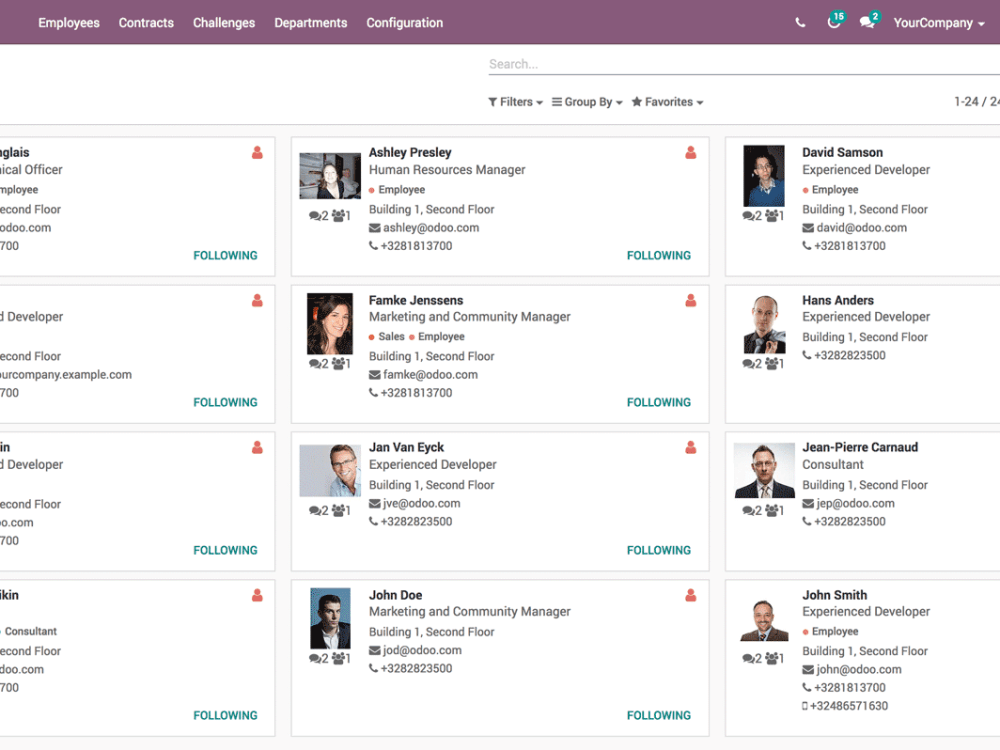
Task: Unfollow Ashley Presley
Action: (658, 255)
